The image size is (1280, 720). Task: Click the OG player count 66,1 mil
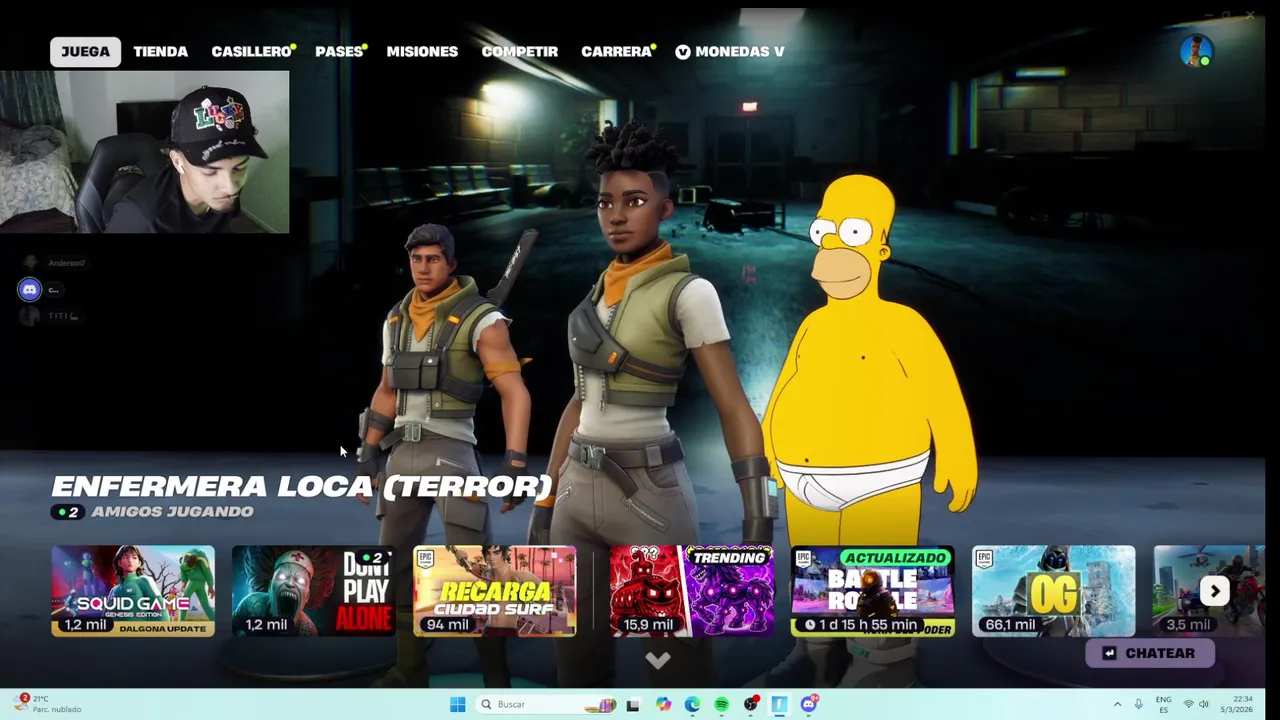(1010, 624)
